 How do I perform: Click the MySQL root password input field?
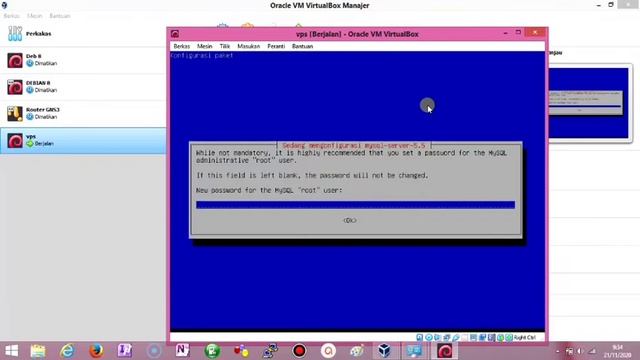(356, 205)
